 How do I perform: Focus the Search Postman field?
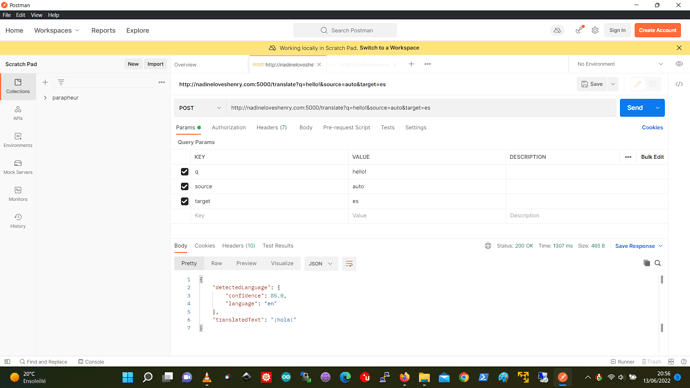tap(345, 30)
